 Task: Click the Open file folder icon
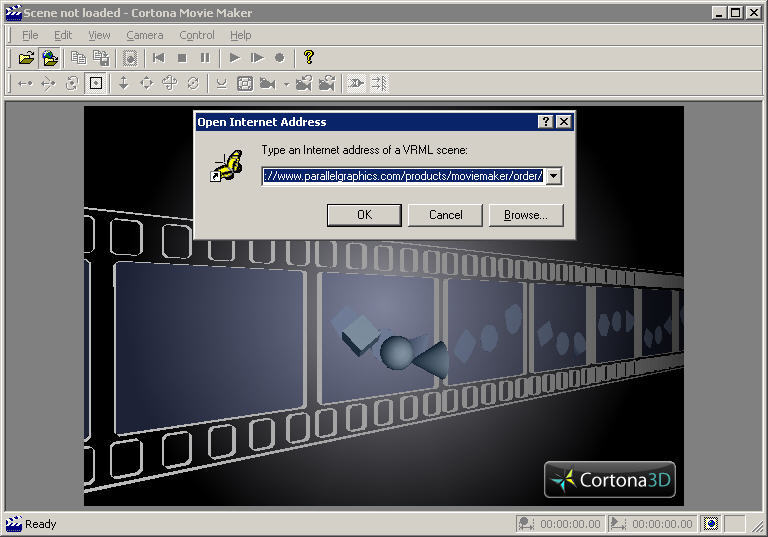pos(26,58)
